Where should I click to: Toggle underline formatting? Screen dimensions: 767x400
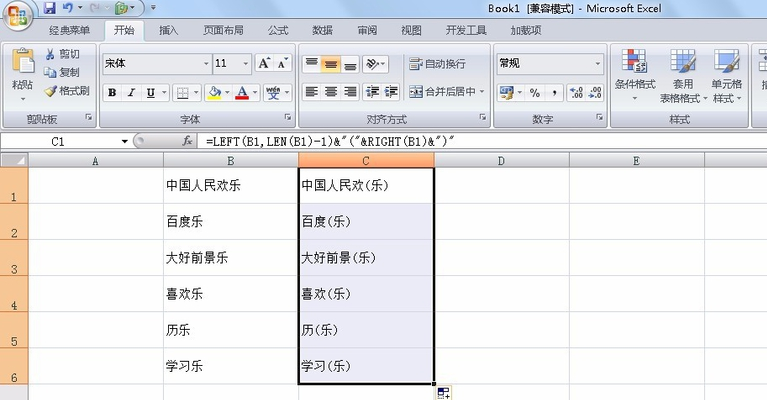pos(151,92)
